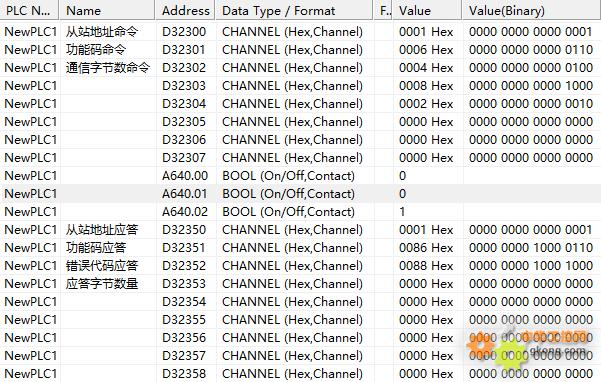Click the binary value of D32307

click(x=531, y=158)
